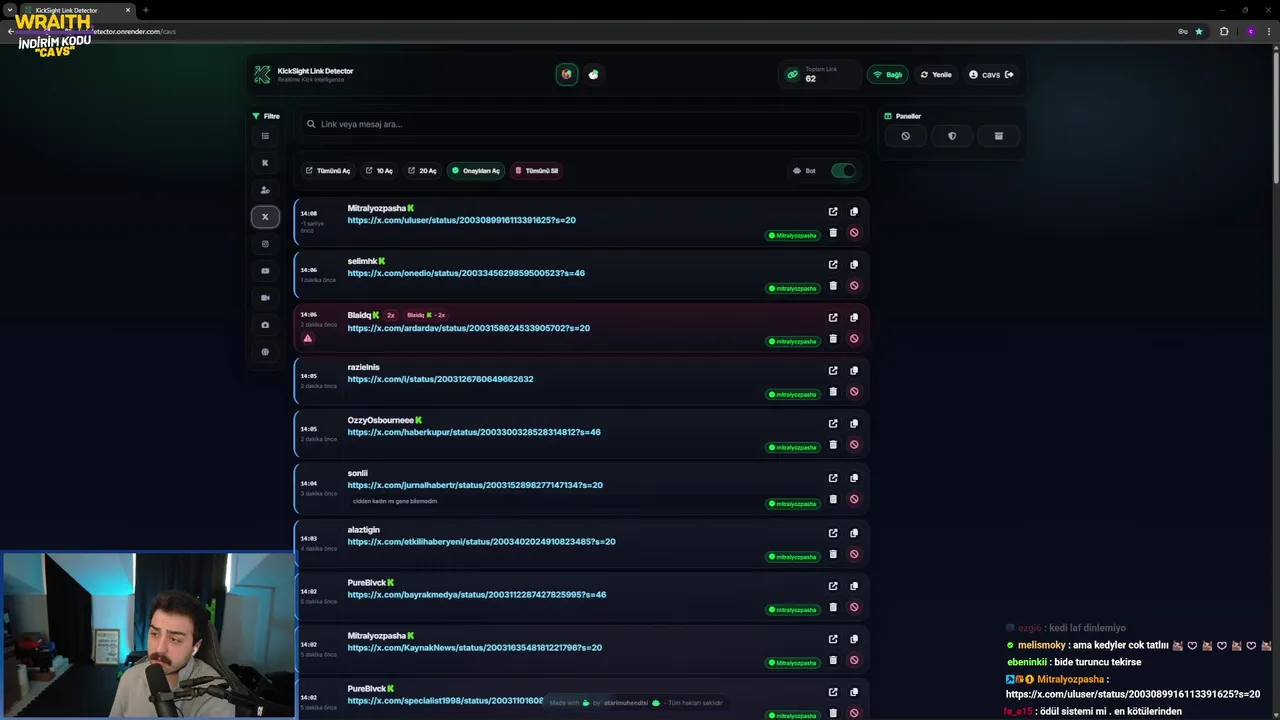Open x.com/onedio status link

click(466, 273)
